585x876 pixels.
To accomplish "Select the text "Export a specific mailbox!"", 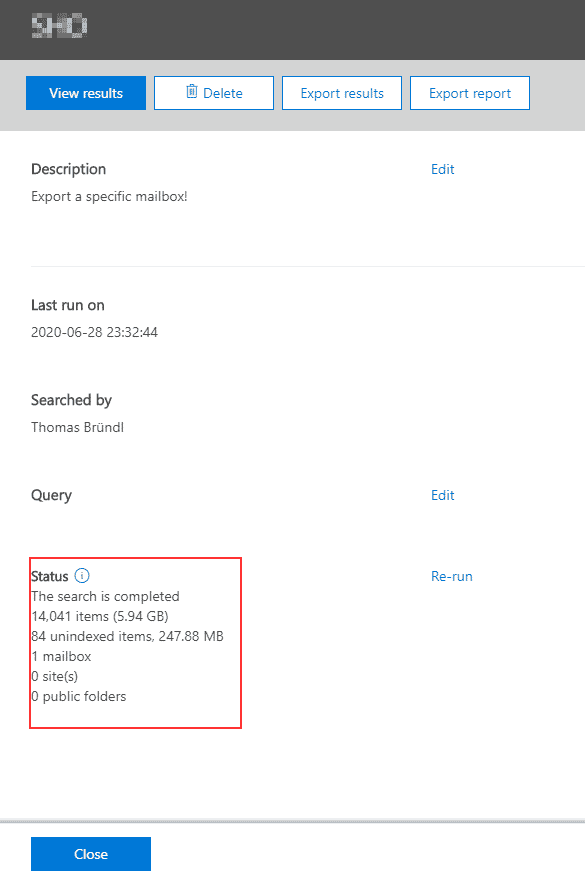I will click(110, 197).
